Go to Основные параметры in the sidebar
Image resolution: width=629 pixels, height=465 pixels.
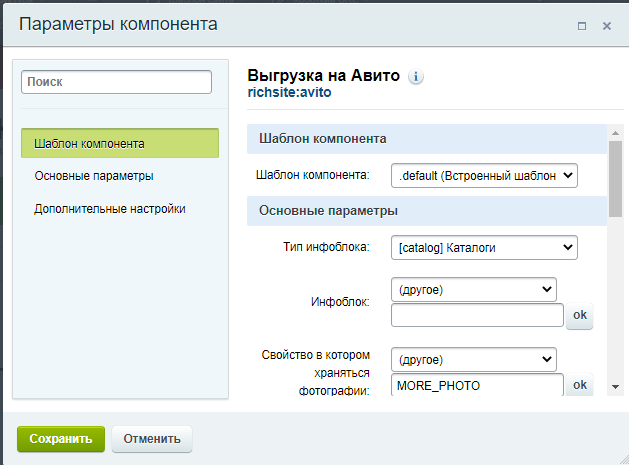click(x=93, y=176)
